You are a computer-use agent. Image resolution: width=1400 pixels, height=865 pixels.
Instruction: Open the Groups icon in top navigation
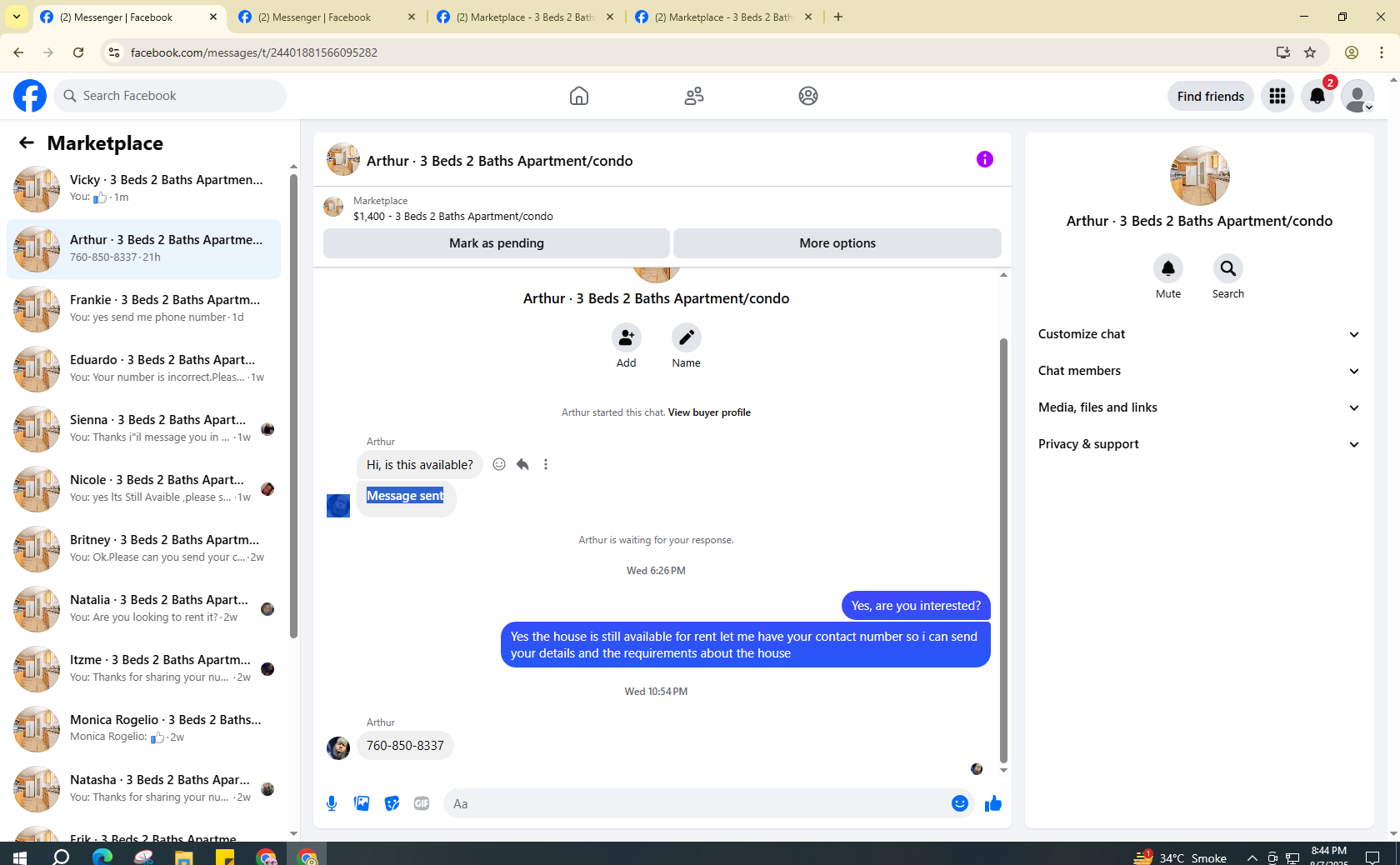tap(808, 96)
